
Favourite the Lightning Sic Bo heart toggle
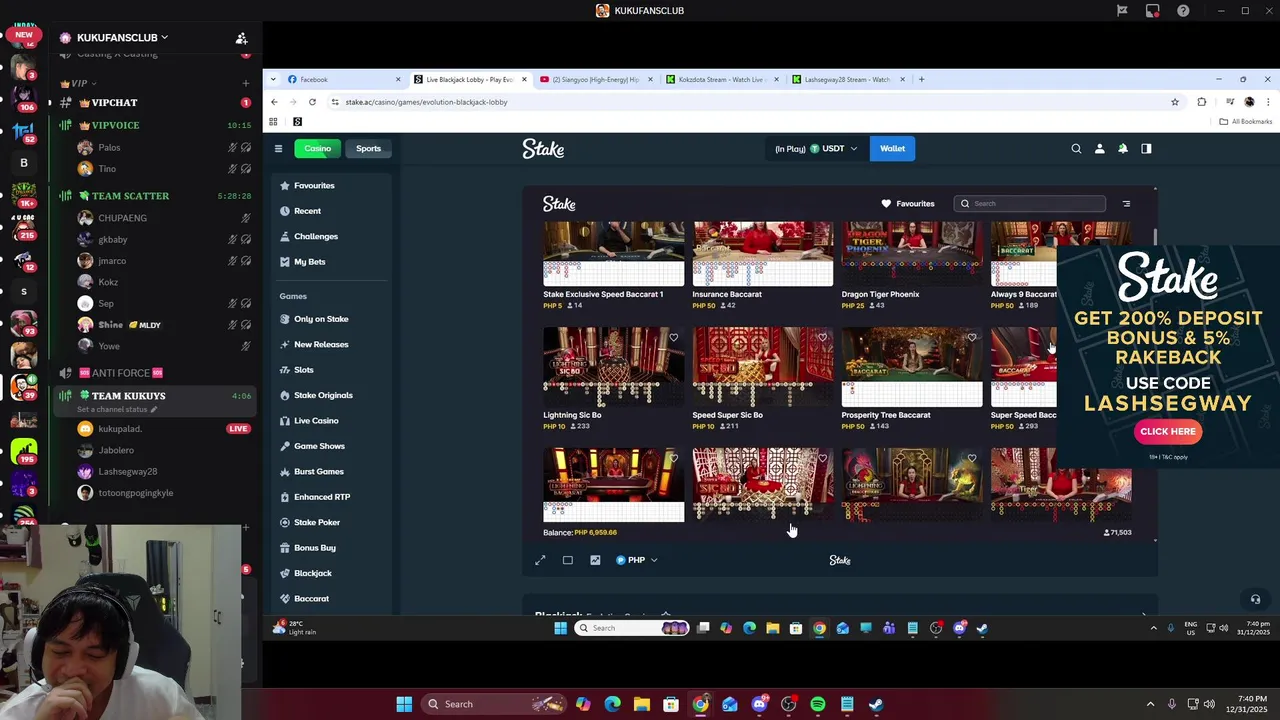pos(673,338)
